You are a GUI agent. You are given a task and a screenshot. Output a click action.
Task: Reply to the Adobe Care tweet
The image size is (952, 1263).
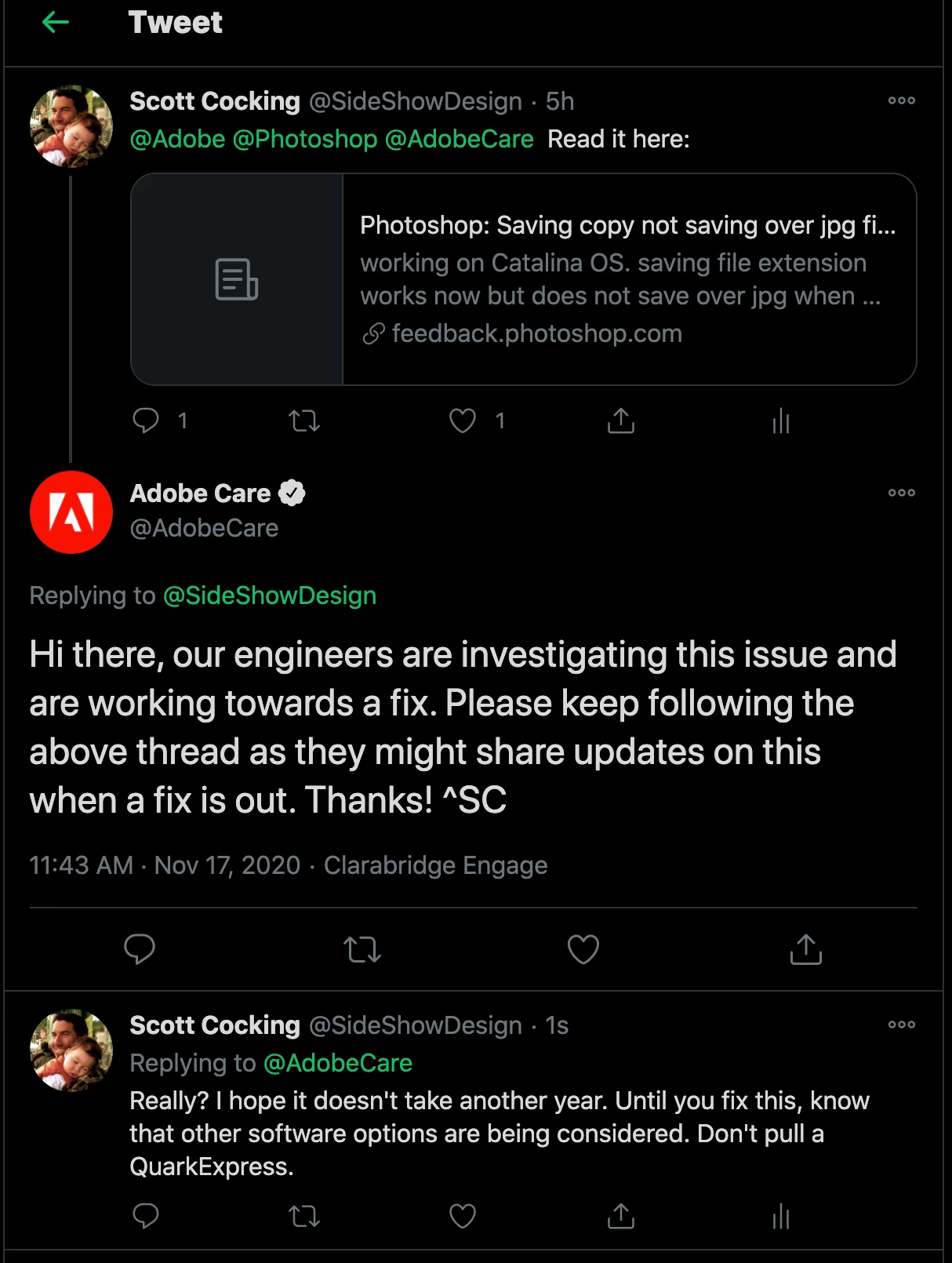(140, 949)
